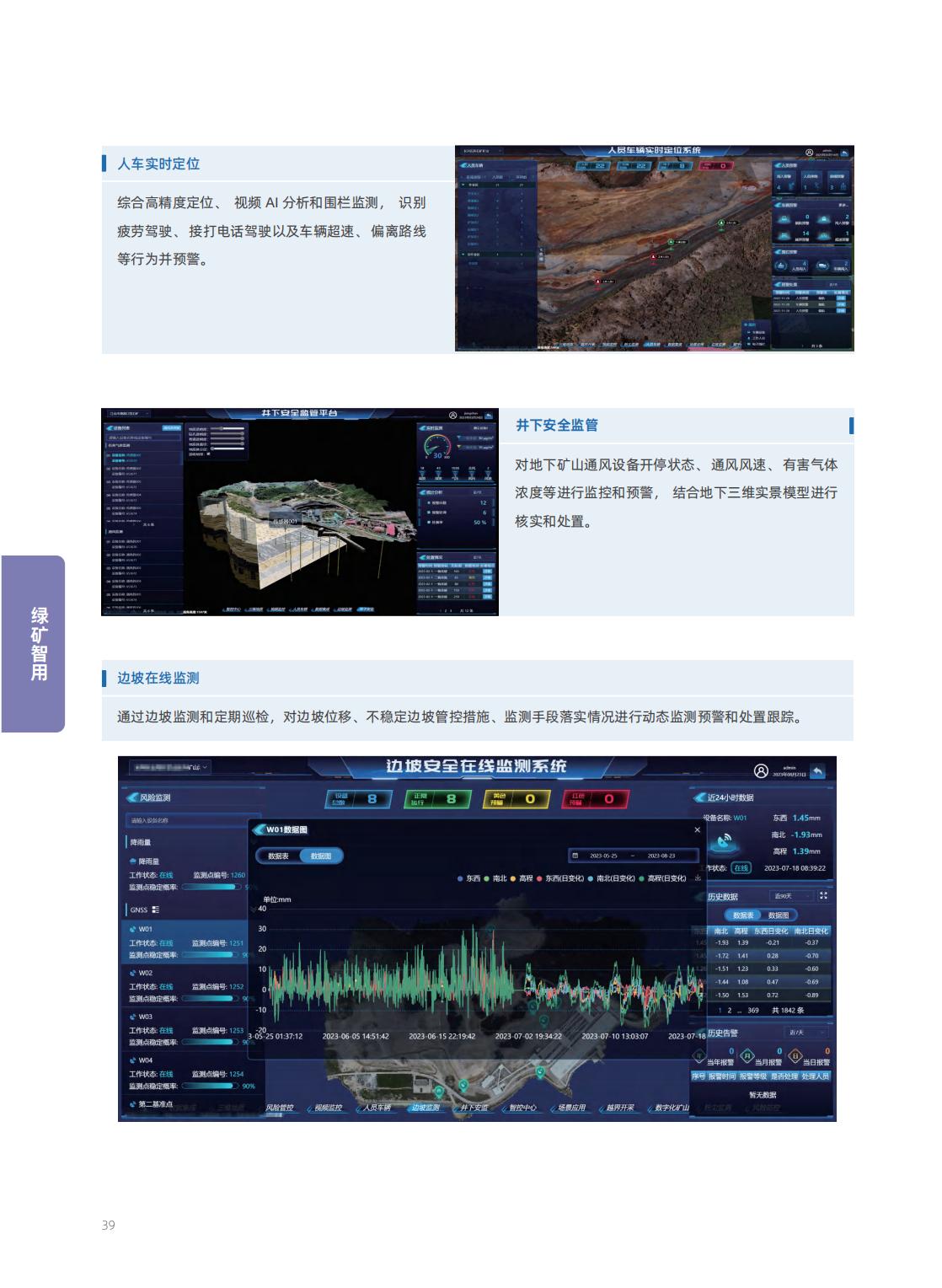Open 风险管控 in the slope system bottom navigation
The height and width of the screenshot is (1288, 942).
pos(281,1108)
